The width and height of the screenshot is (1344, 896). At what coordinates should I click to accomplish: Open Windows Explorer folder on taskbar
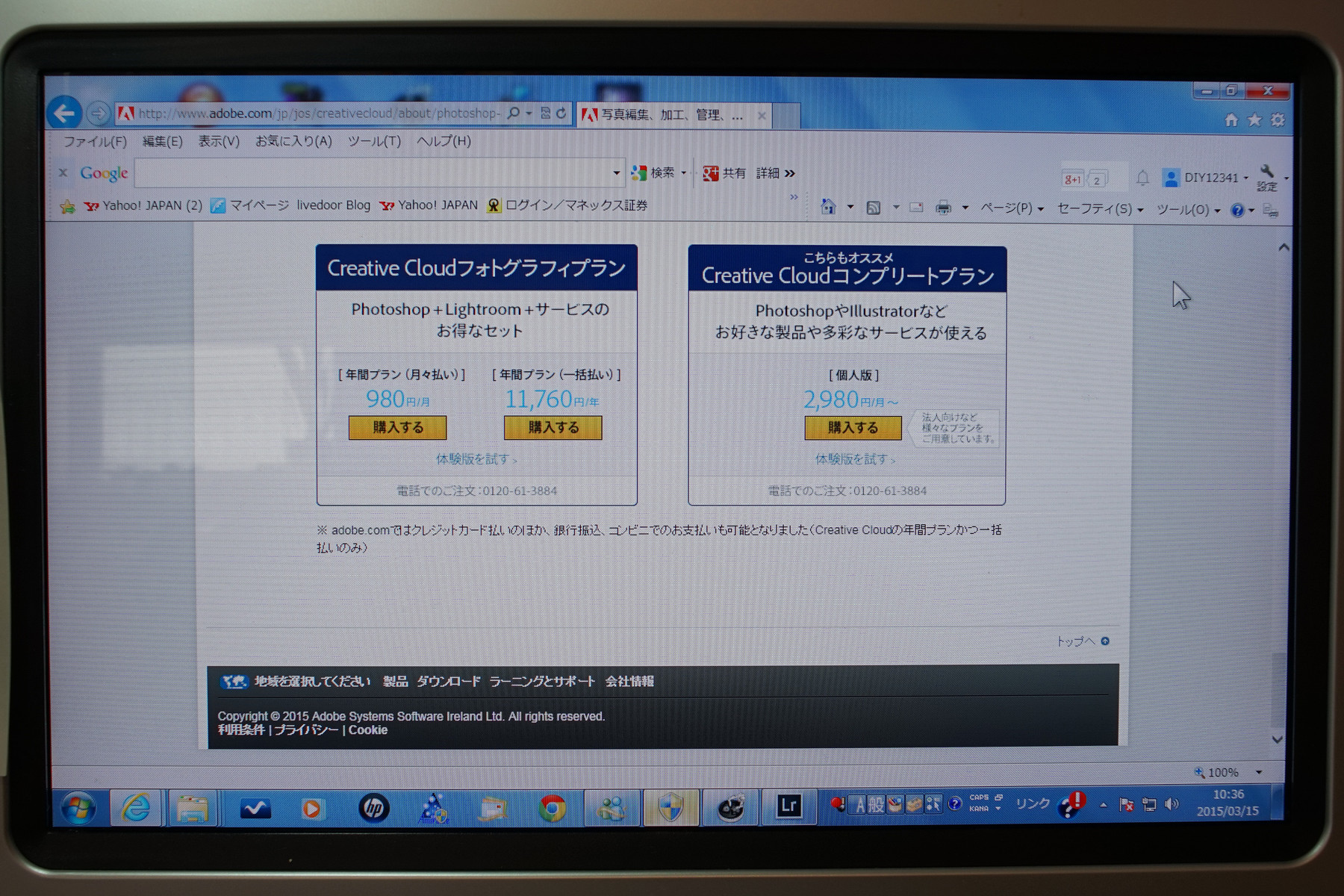(x=193, y=809)
